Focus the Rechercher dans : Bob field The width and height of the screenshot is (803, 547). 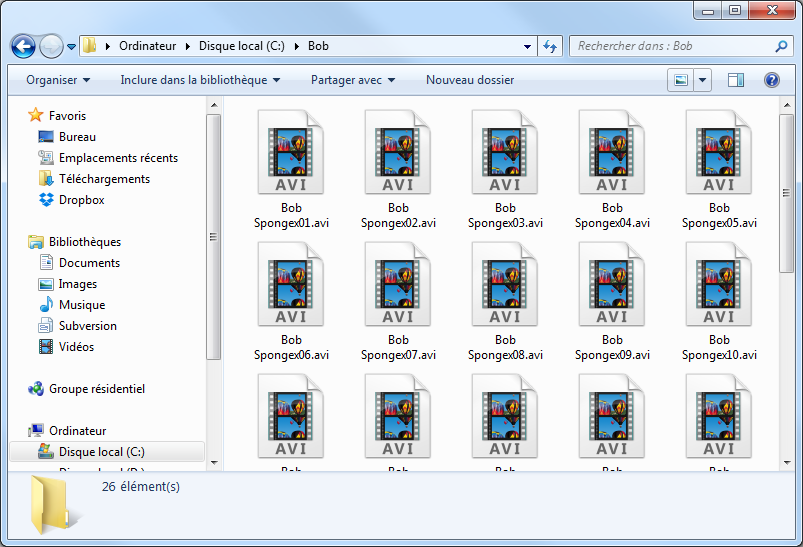coord(682,46)
